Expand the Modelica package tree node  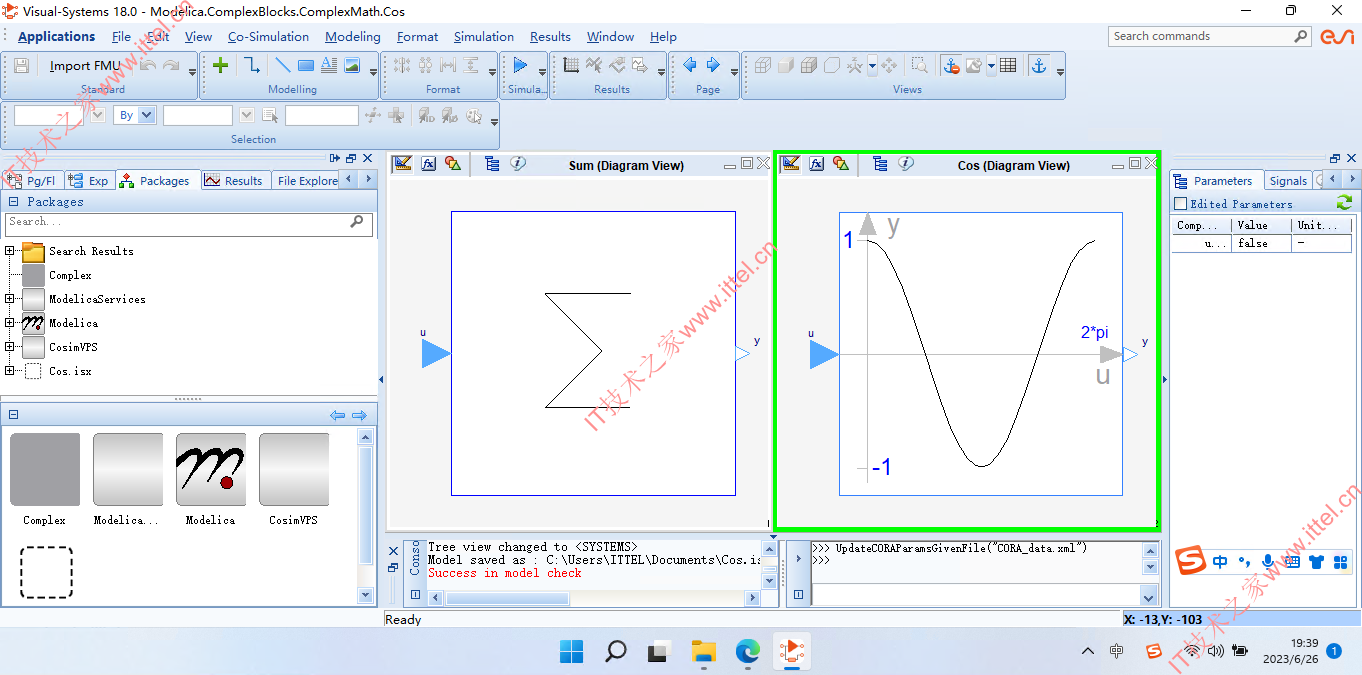tap(10, 323)
